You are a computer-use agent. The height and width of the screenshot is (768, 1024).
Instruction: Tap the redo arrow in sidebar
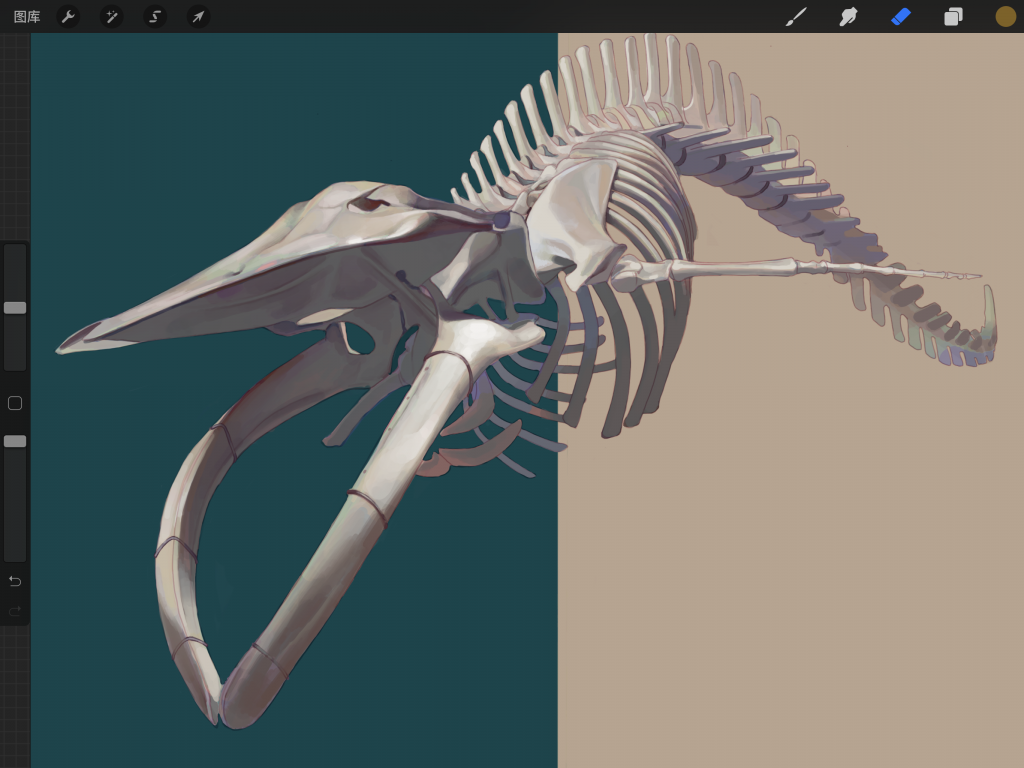click(15, 611)
